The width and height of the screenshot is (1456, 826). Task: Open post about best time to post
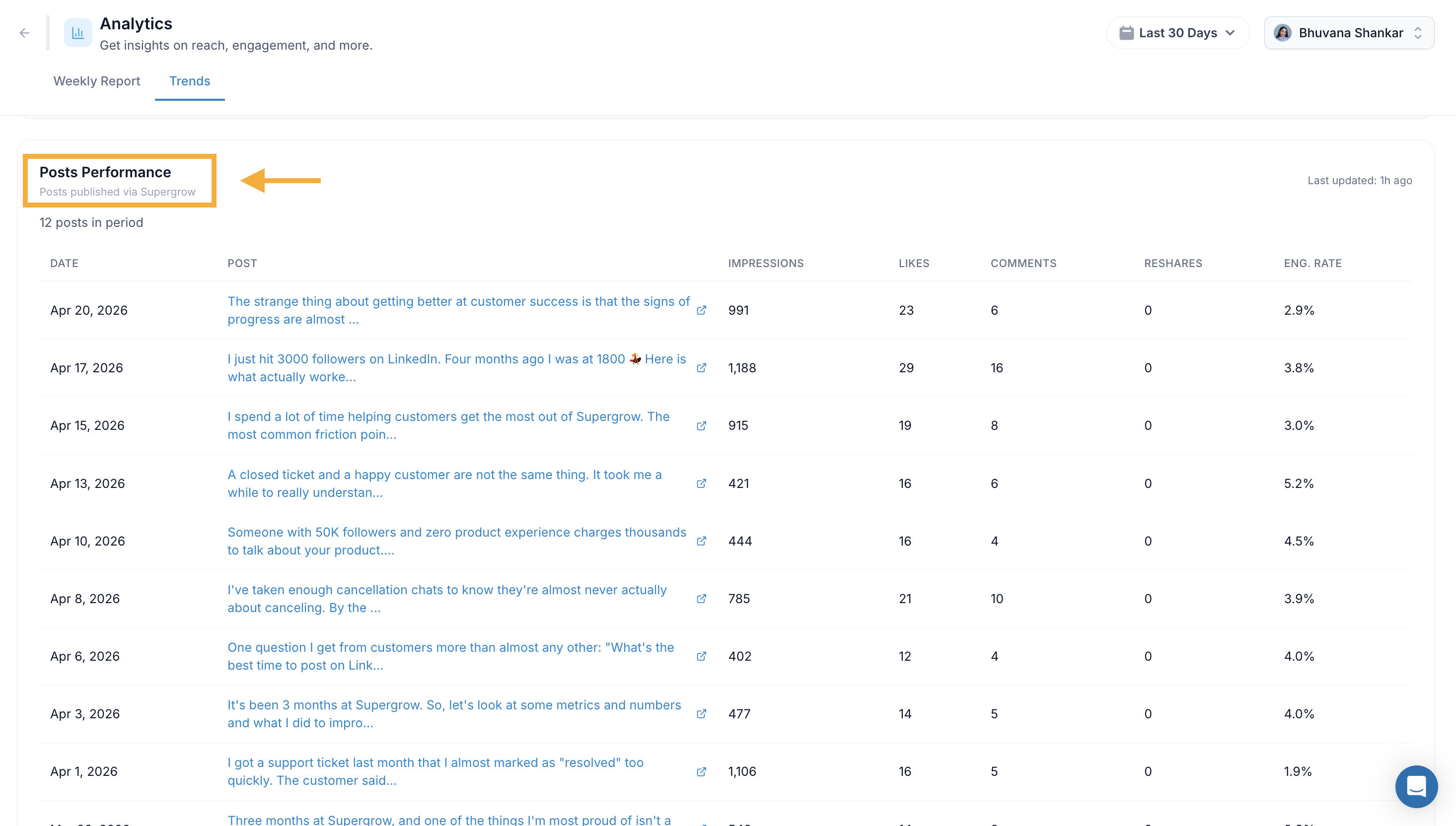[x=450, y=656]
